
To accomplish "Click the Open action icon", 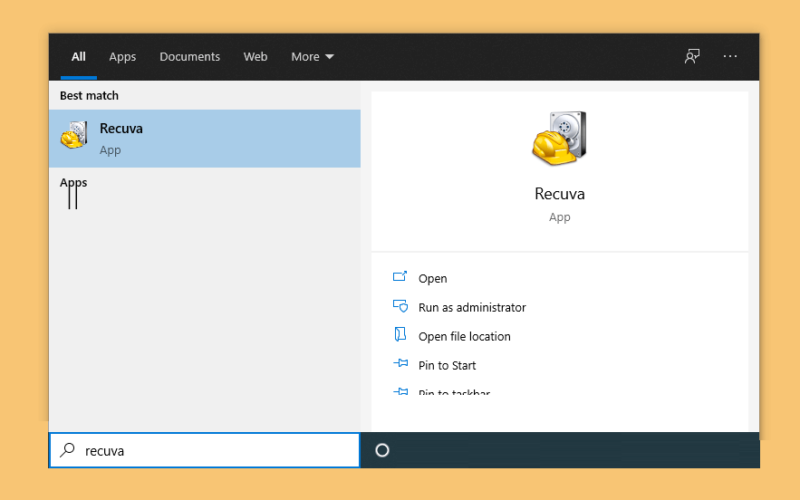I will pyautogui.click(x=400, y=277).
